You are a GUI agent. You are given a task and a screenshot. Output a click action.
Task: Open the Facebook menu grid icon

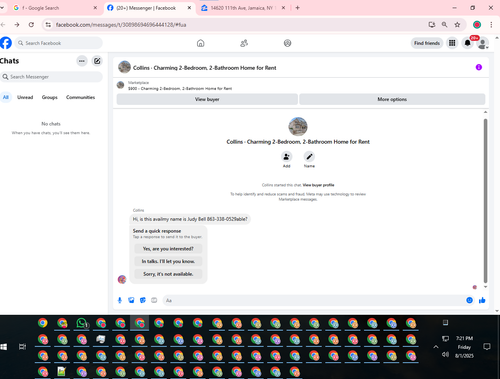coord(452,43)
